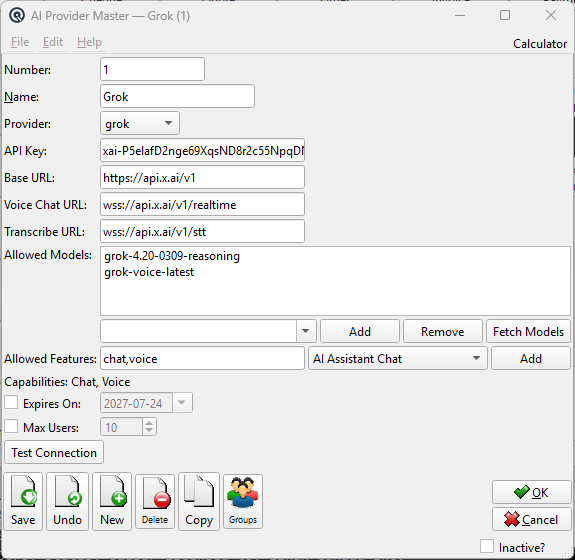
Task: Click the Save document icon
Action: (x=23, y=501)
